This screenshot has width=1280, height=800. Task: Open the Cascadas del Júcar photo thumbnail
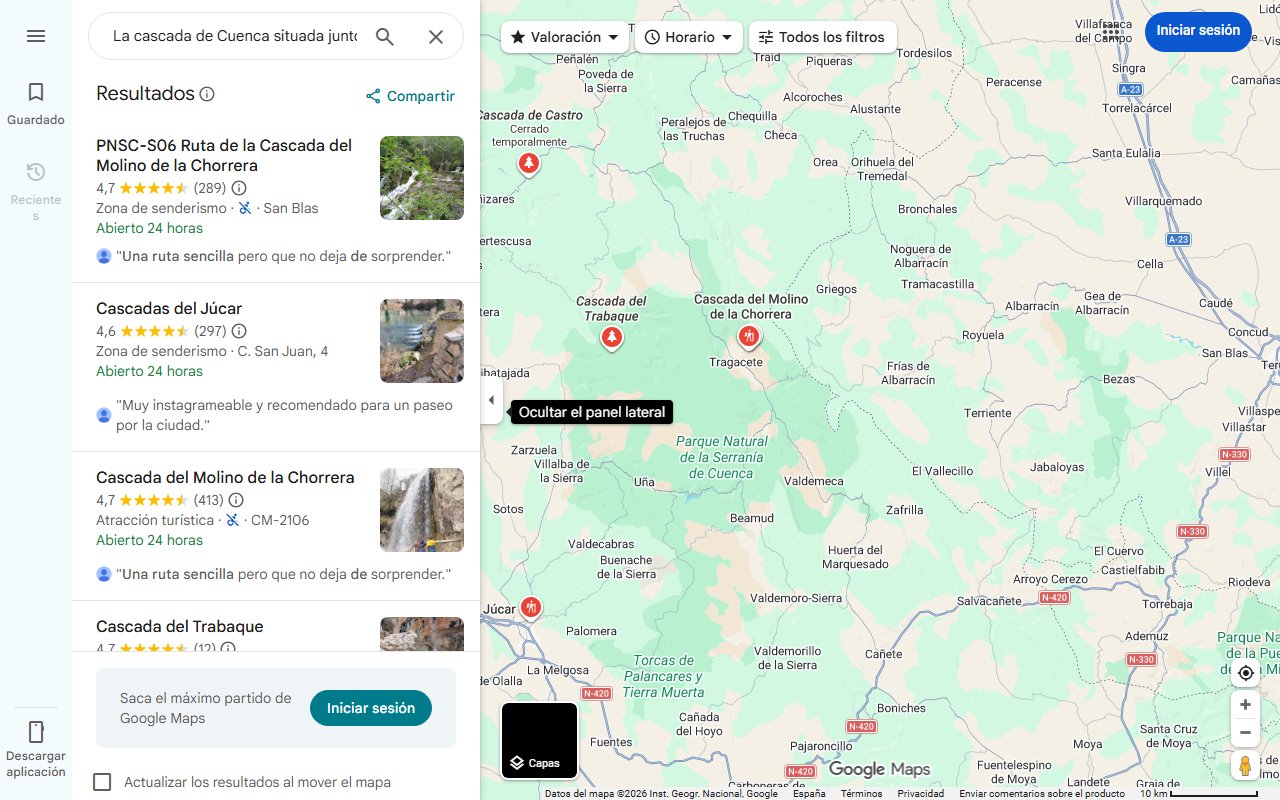click(x=421, y=340)
